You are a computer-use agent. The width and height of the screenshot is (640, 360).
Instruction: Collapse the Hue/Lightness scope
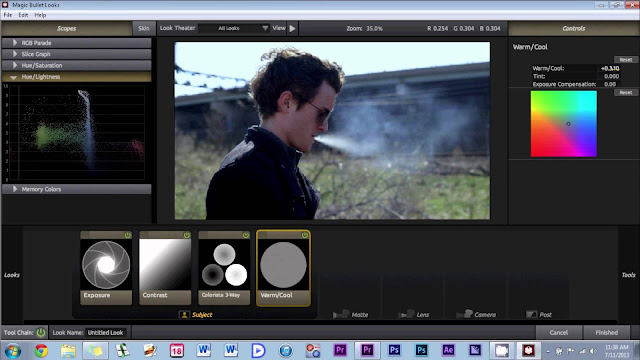[77, 77]
